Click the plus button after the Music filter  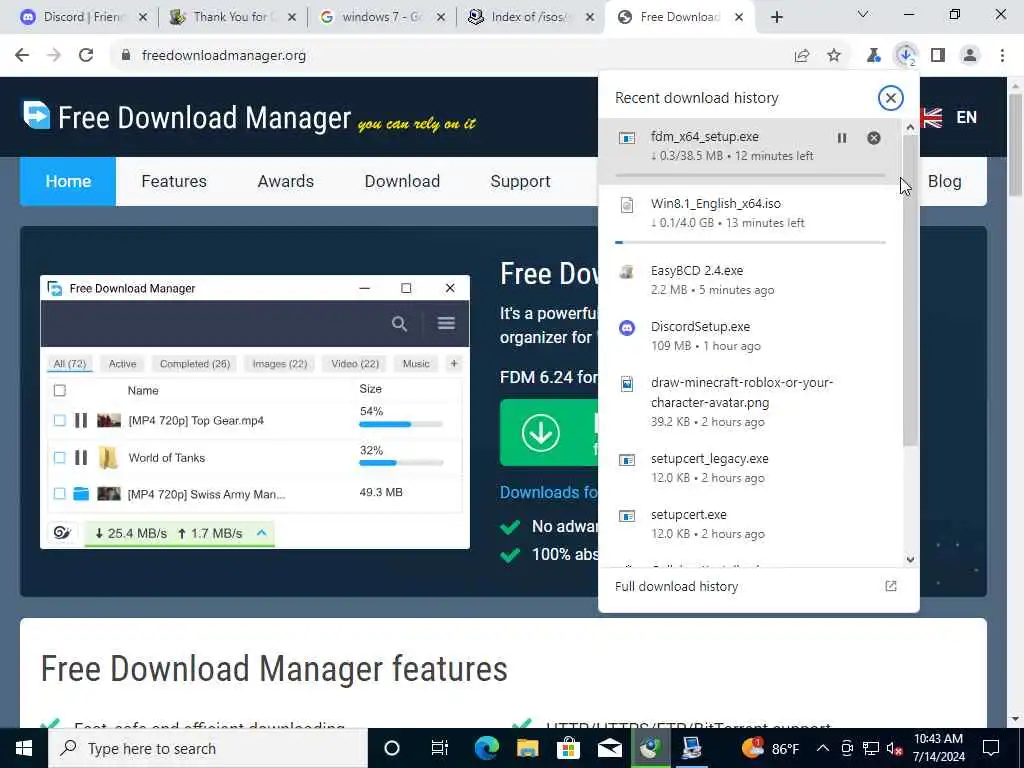[x=454, y=364]
